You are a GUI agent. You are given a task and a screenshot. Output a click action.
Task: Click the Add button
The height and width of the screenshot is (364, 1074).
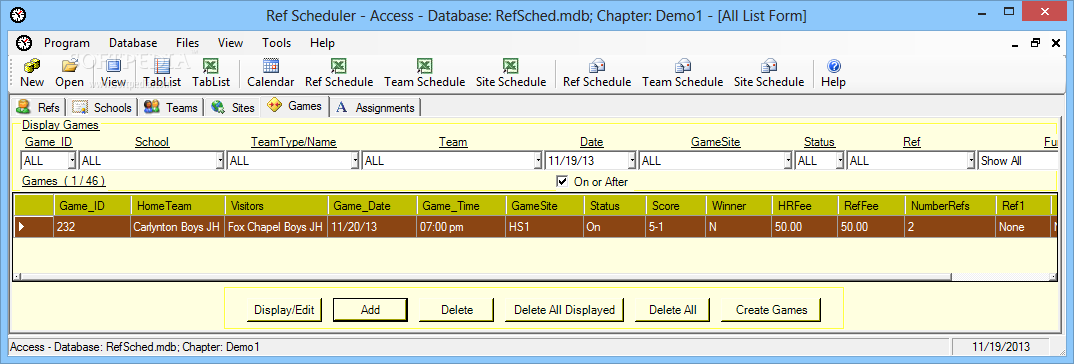click(x=370, y=310)
